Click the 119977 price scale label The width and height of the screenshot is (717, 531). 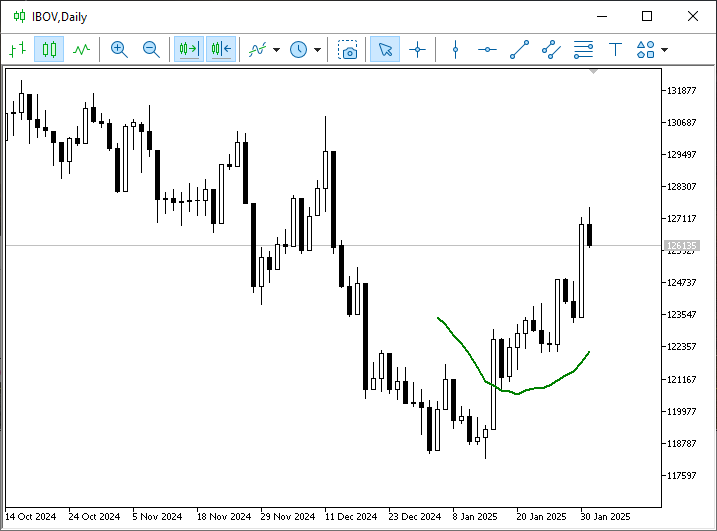click(681, 412)
